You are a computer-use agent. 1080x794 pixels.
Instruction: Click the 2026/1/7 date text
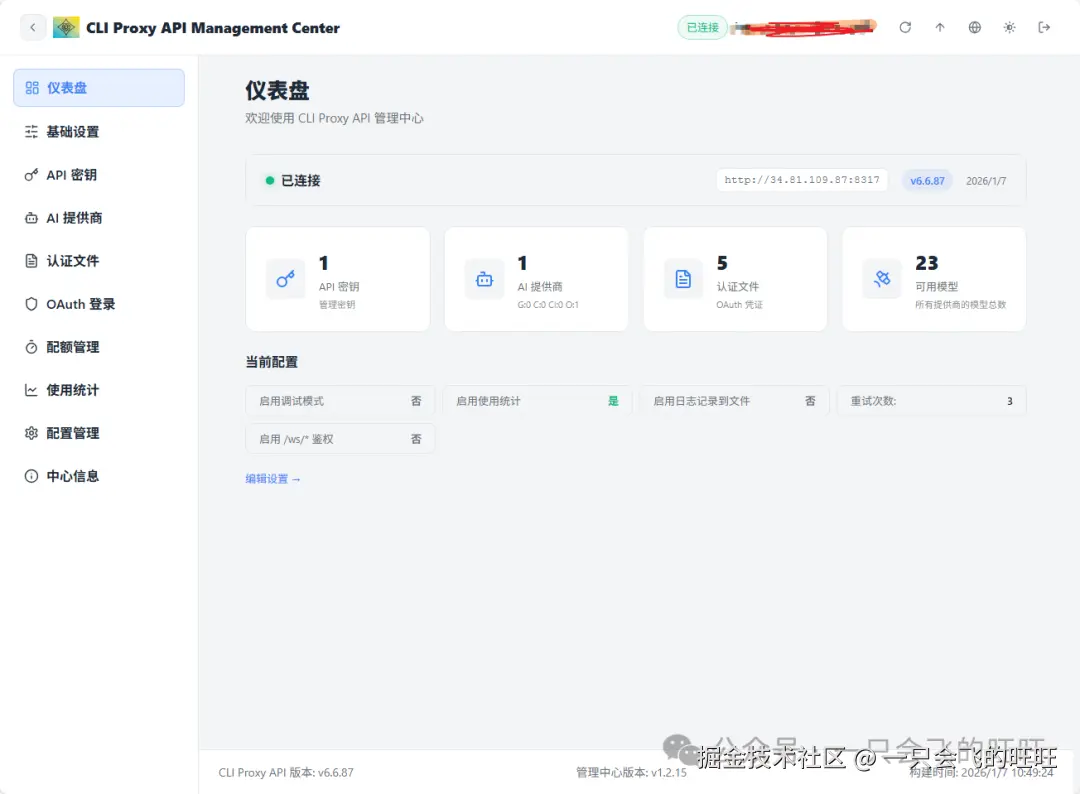point(986,181)
